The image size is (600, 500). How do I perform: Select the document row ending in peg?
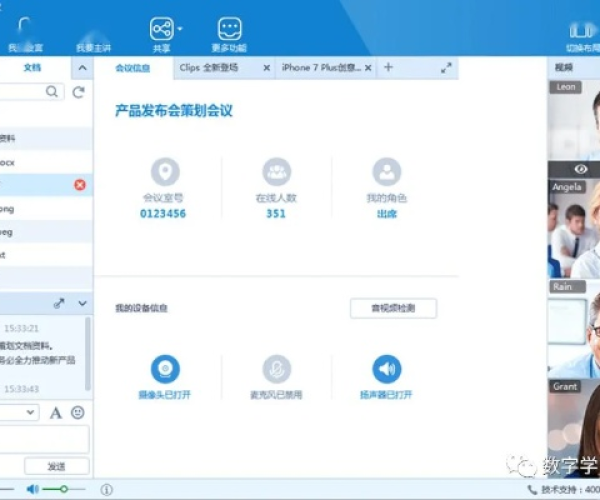(x=46, y=232)
